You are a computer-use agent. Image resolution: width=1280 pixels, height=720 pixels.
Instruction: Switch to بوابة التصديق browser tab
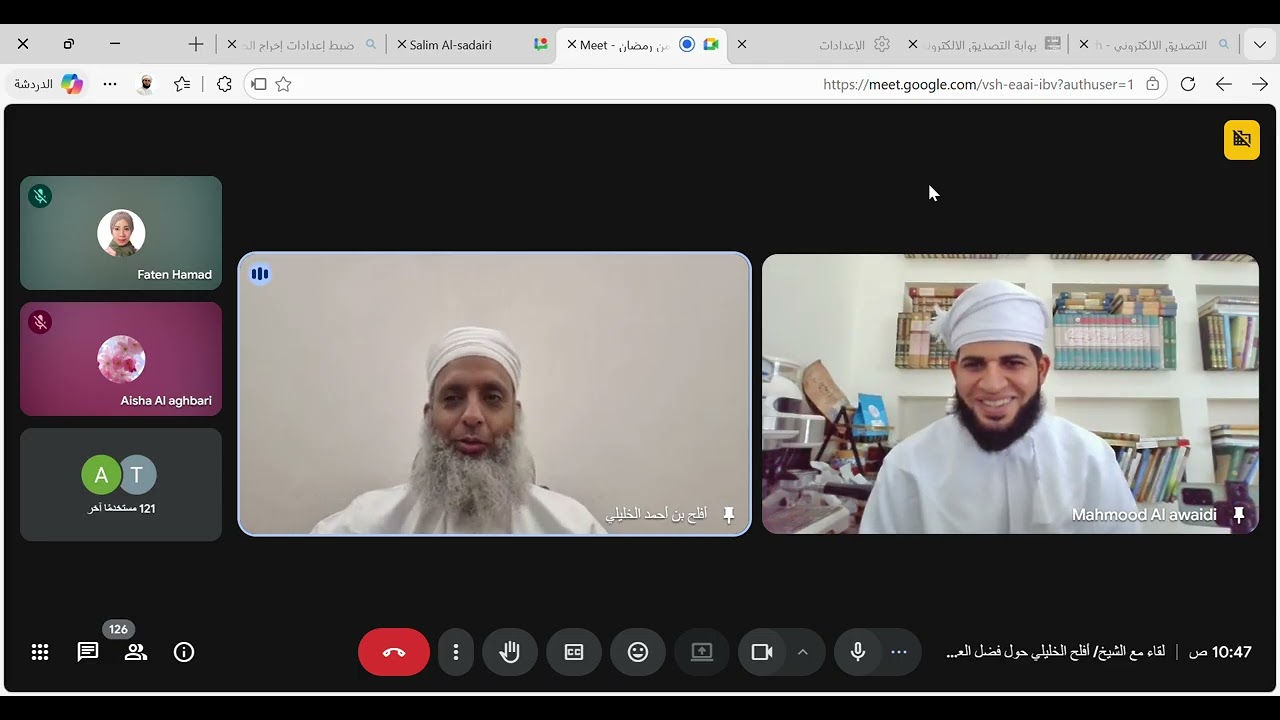tap(985, 45)
